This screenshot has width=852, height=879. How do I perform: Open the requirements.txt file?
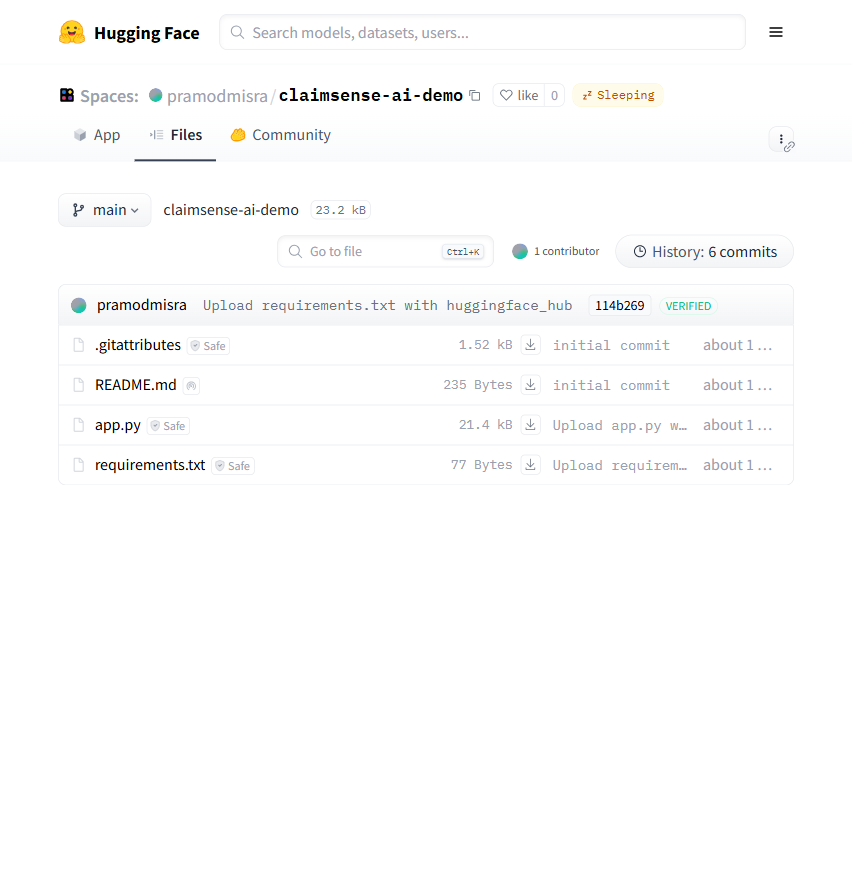[150, 465]
